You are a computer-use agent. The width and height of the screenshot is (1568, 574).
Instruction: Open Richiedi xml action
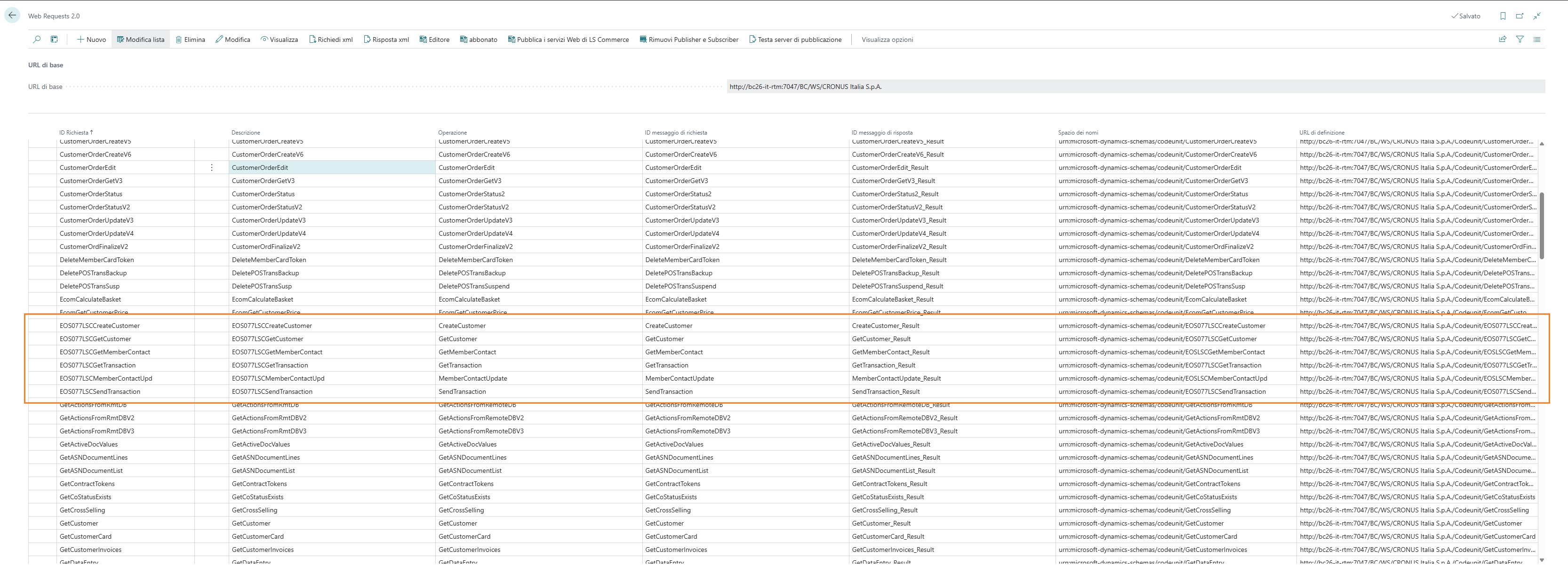[x=330, y=40]
